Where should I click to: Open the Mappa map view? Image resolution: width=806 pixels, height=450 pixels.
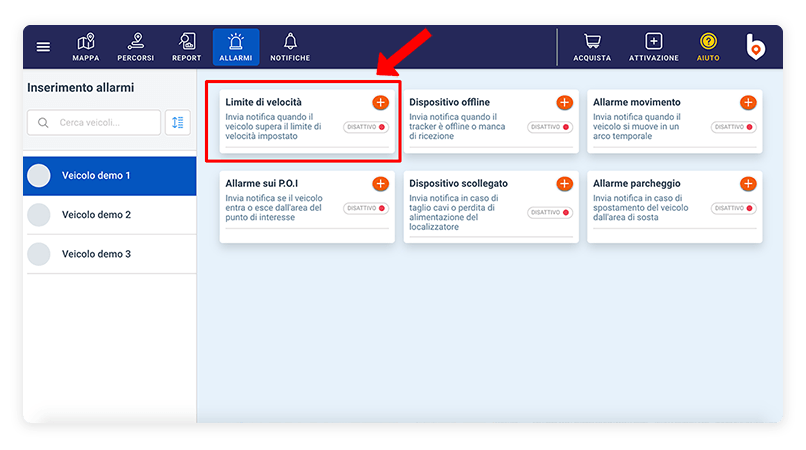[x=85, y=47]
